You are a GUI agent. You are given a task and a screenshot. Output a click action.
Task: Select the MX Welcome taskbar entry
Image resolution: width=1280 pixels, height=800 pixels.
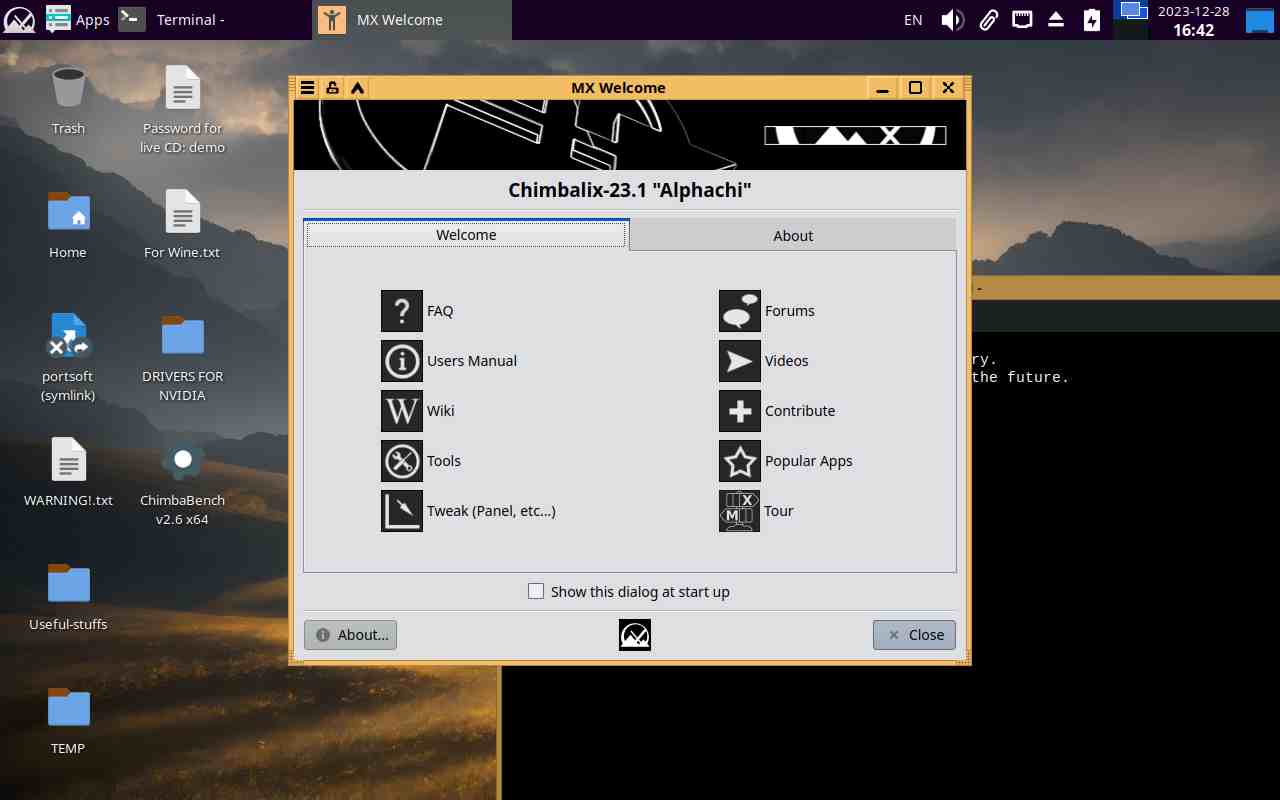point(414,20)
